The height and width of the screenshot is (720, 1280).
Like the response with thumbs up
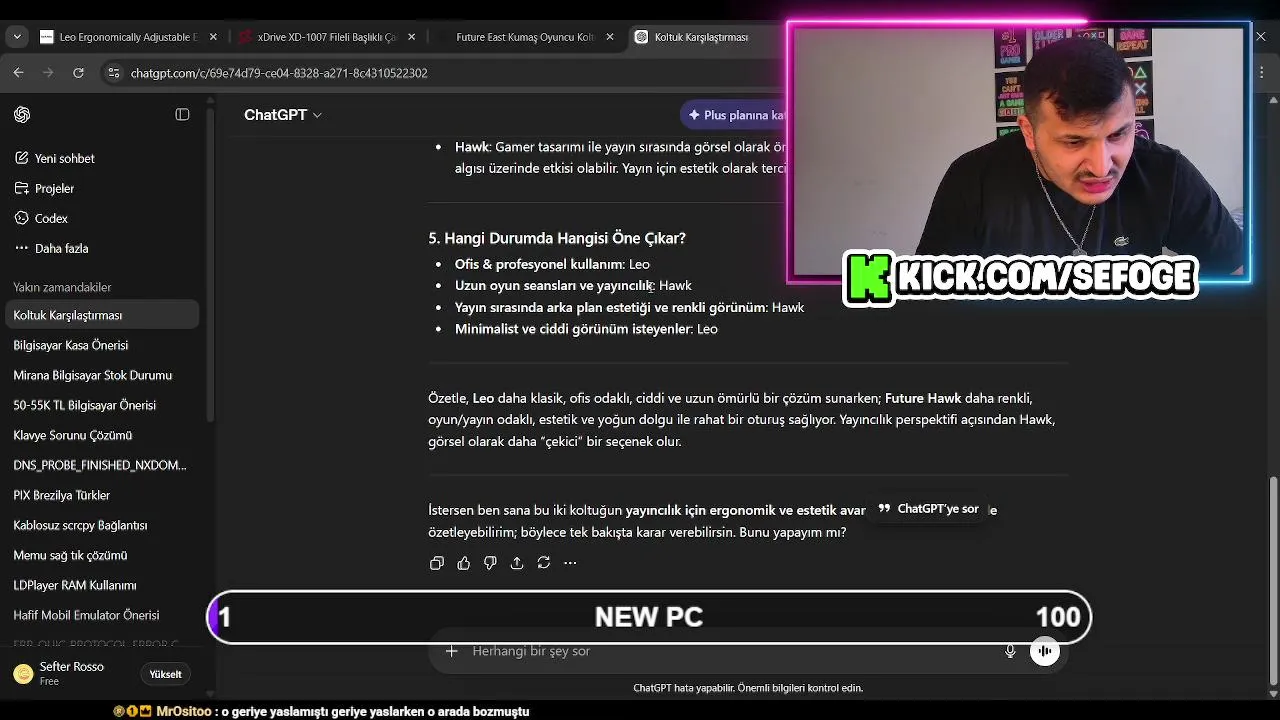tap(463, 563)
